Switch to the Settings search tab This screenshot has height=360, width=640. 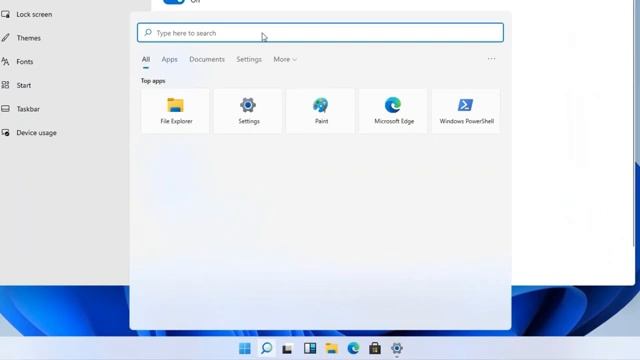click(x=249, y=59)
